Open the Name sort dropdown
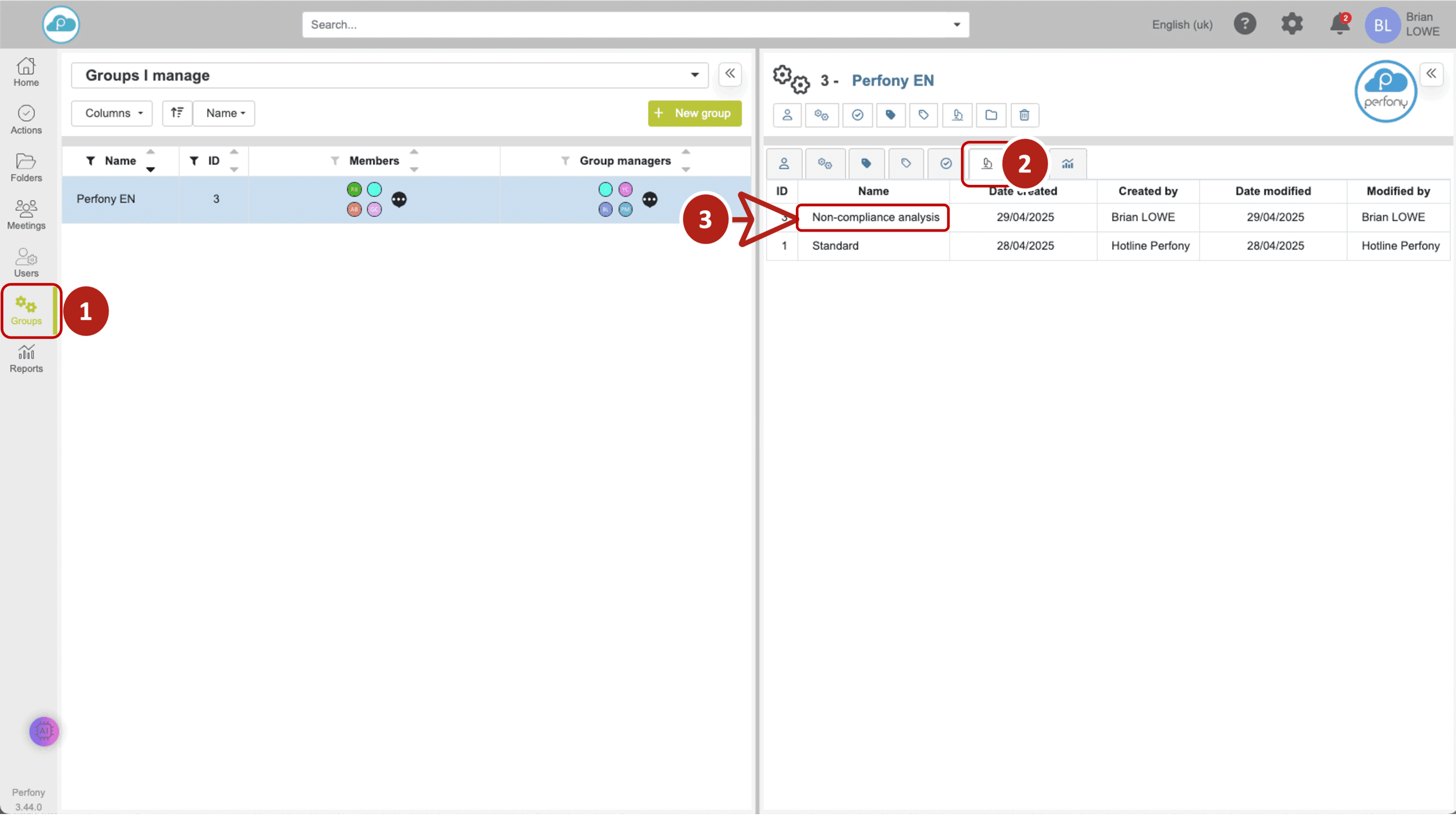This screenshot has width=1456, height=815. pos(224,113)
